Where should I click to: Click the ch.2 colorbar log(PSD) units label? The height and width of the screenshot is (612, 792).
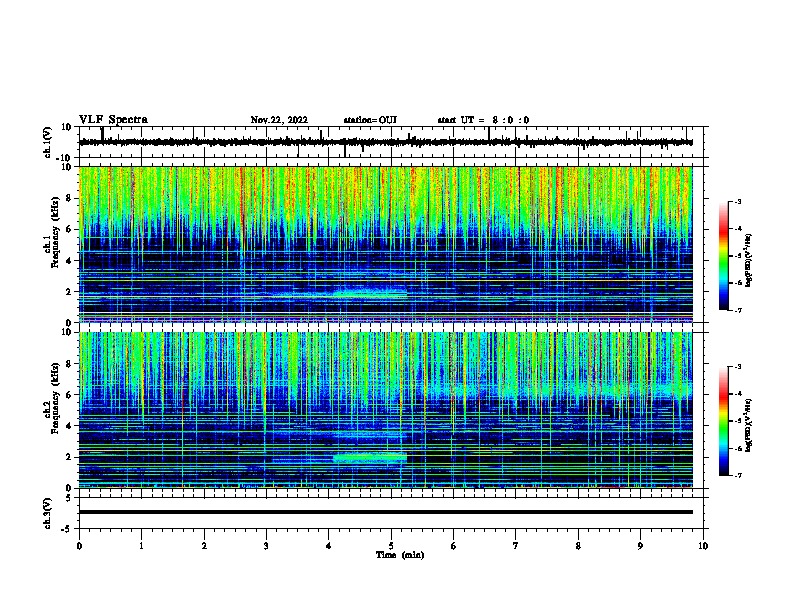[x=749, y=426]
